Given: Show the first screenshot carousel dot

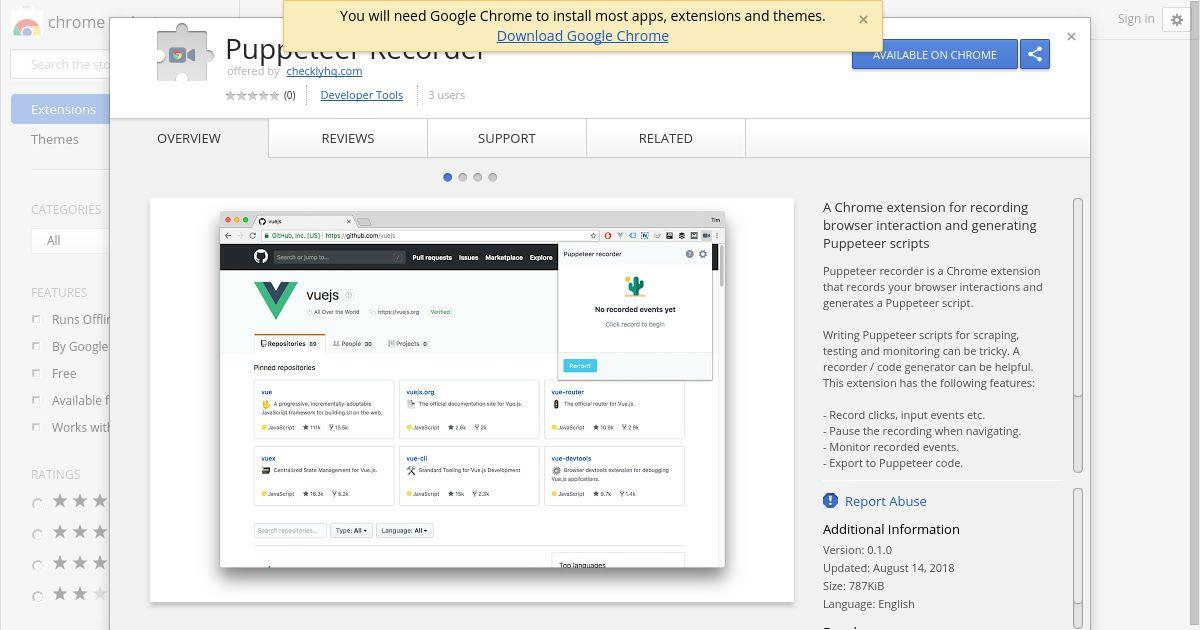Looking at the screenshot, I should [447, 177].
